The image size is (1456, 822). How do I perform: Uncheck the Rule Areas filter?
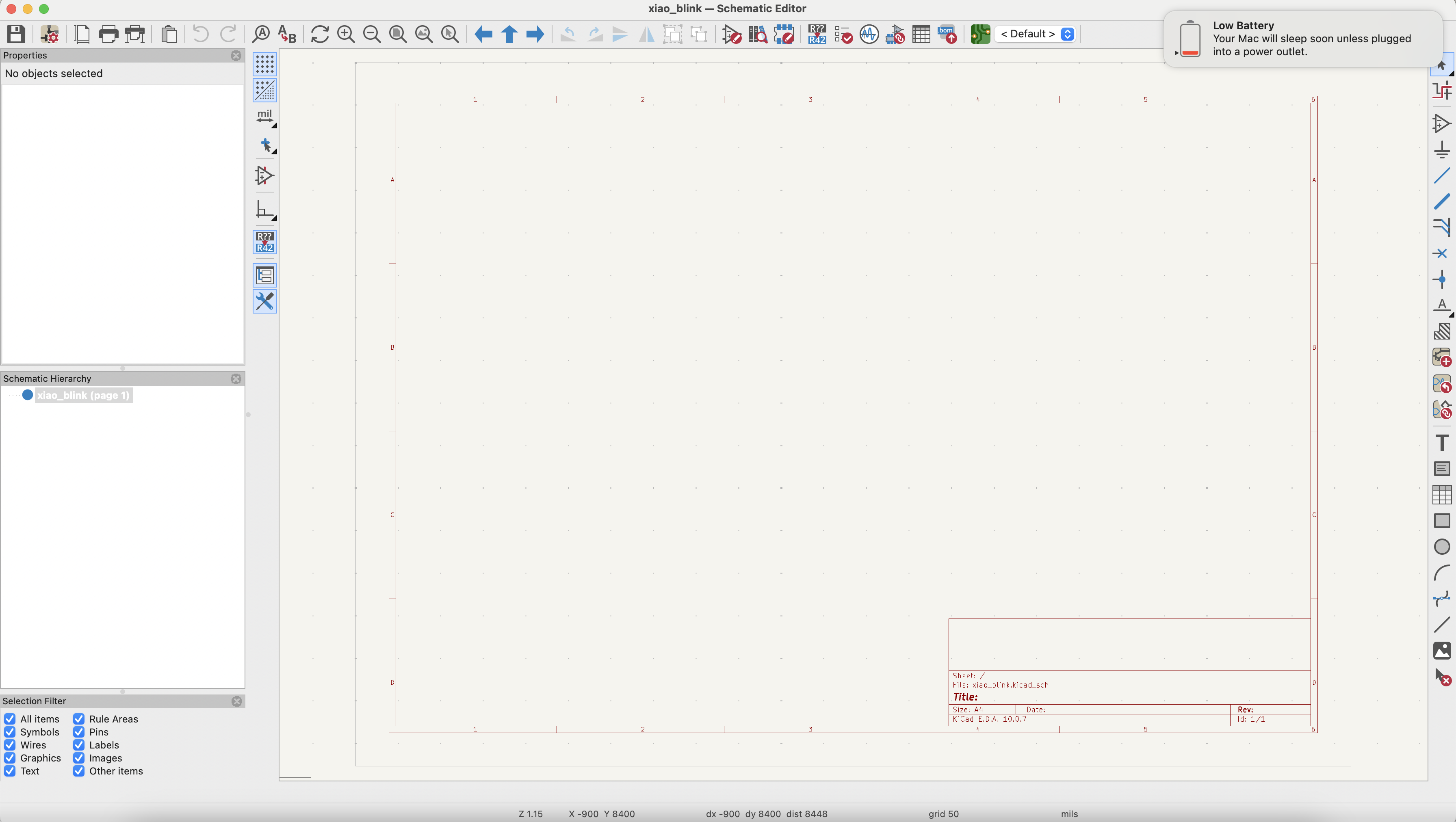[78, 718]
